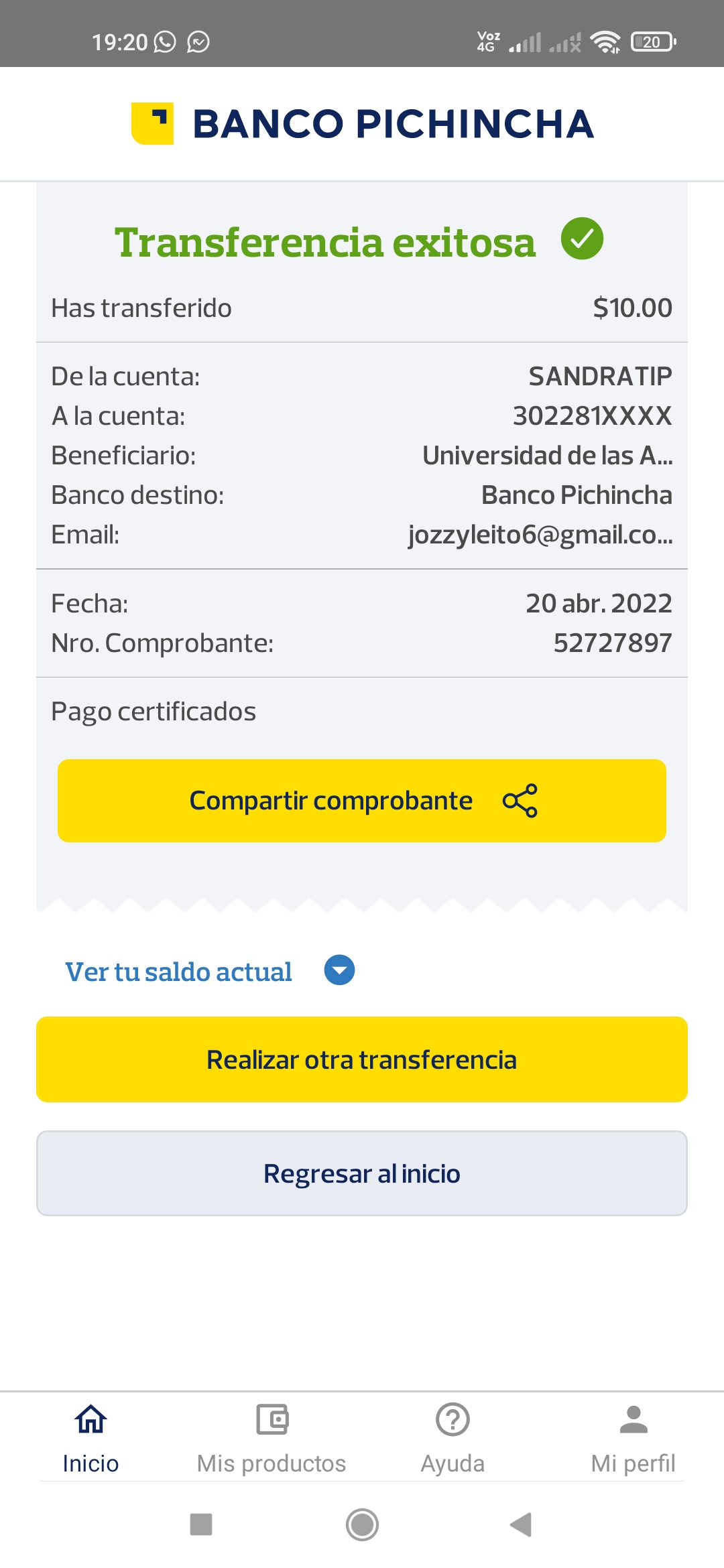
Task: Tap the Ayuda question mark icon
Action: click(452, 1419)
